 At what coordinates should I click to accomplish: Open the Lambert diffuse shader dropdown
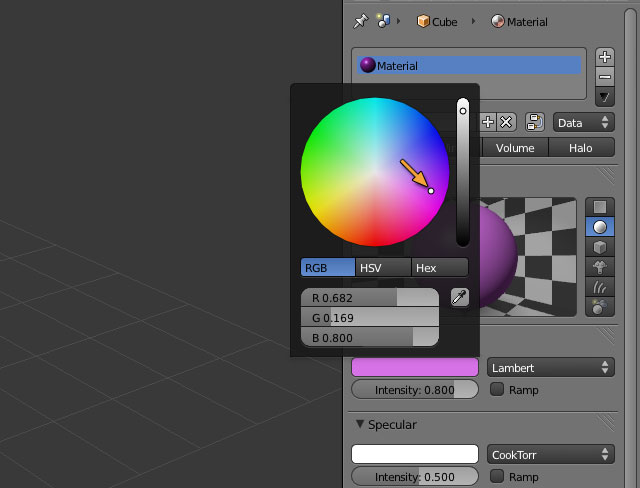(551, 368)
